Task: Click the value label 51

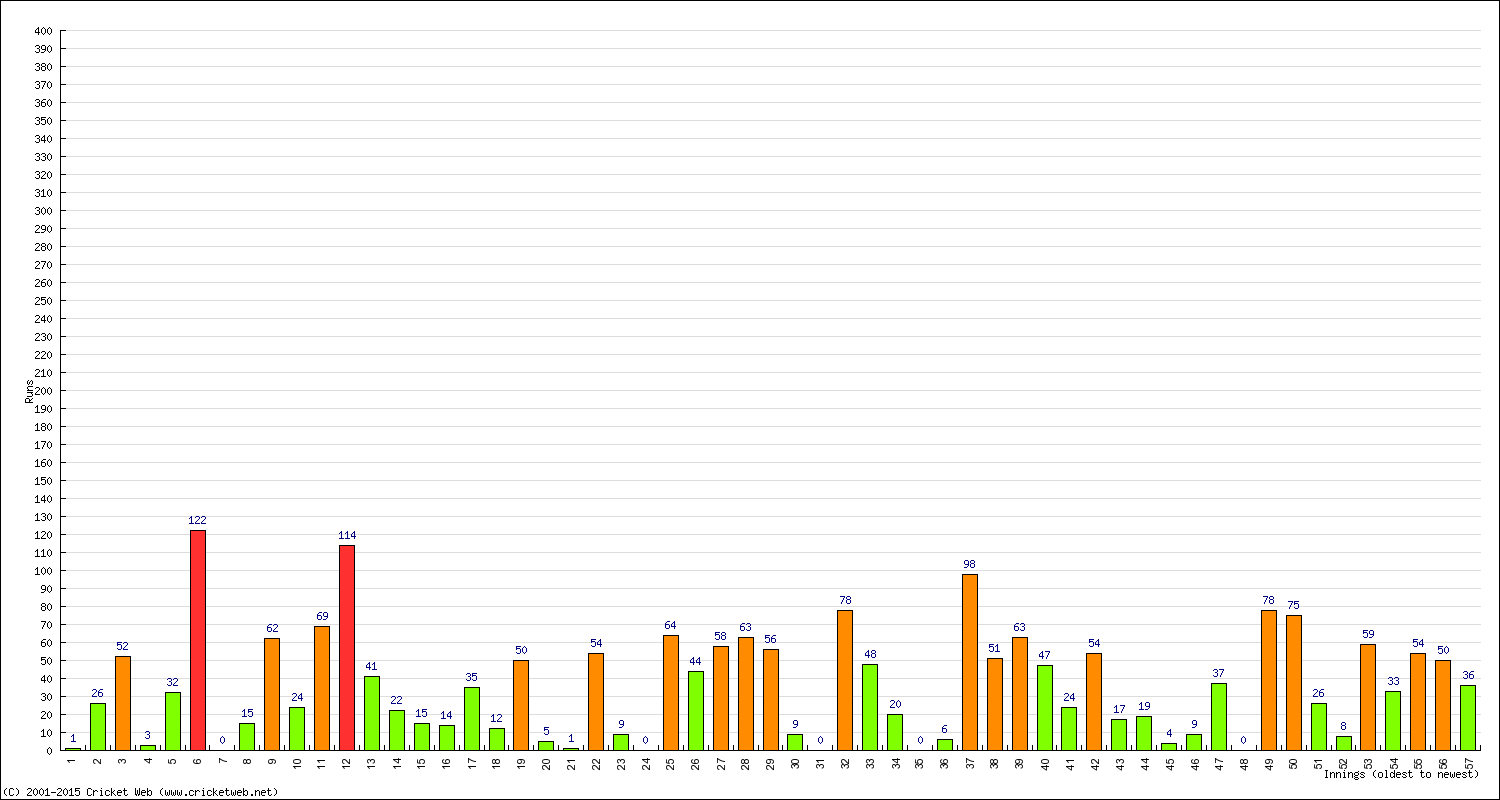Action: click(x=995, y=648)
